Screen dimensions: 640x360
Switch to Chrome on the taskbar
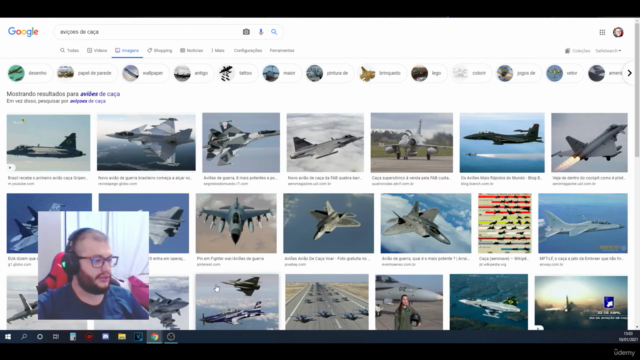click(154, 337)
